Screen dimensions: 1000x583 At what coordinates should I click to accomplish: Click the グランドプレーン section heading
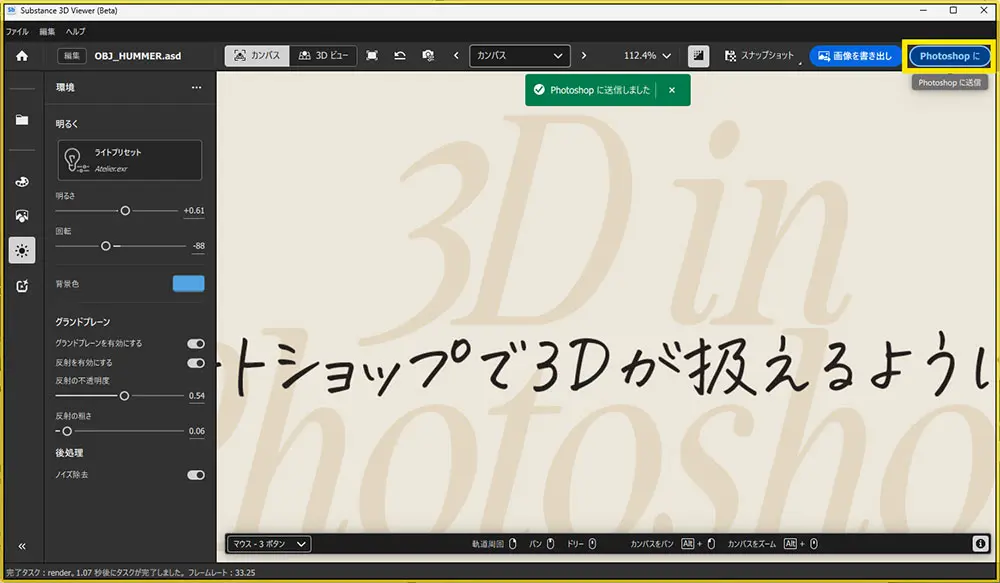pos(82,322)
